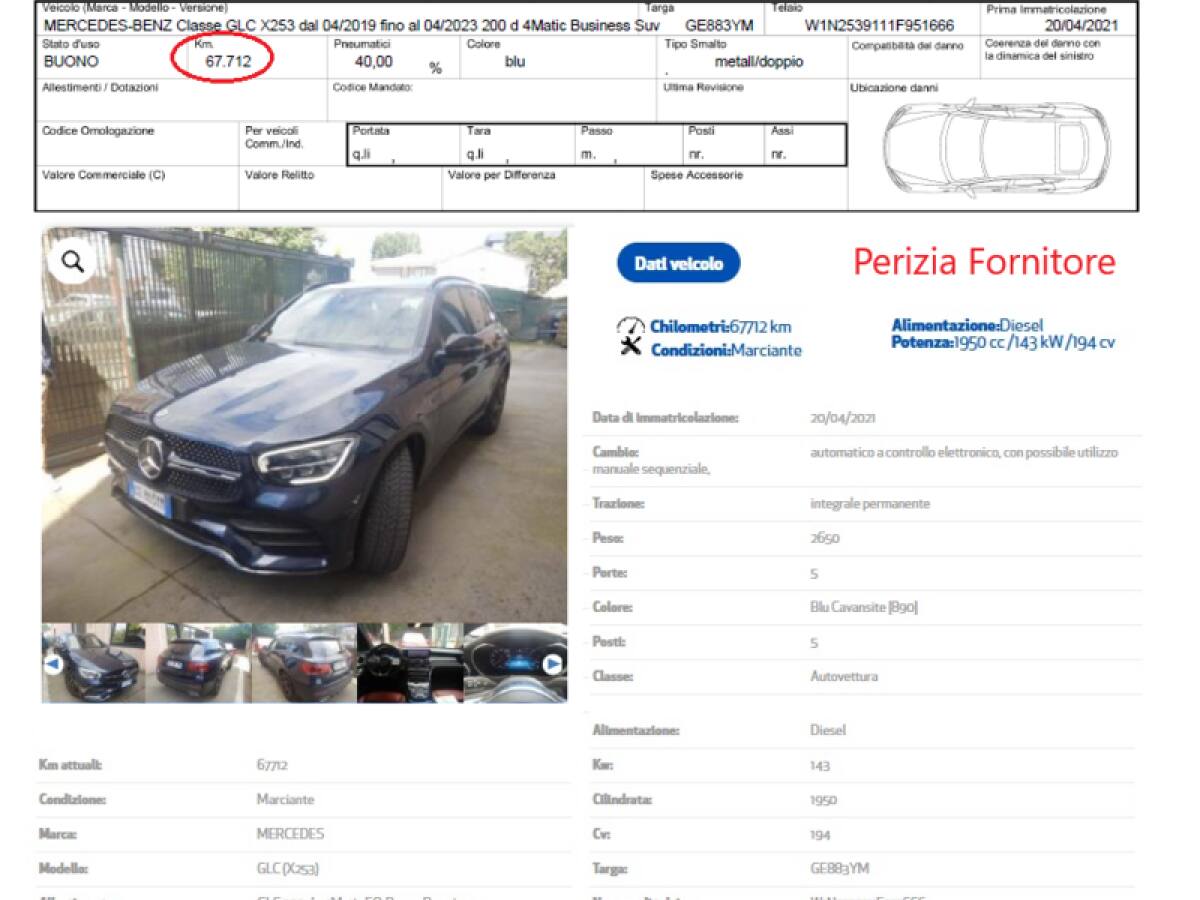Click the Targa field GE883YM in form

pyautogui.click(x=718, y=26)
